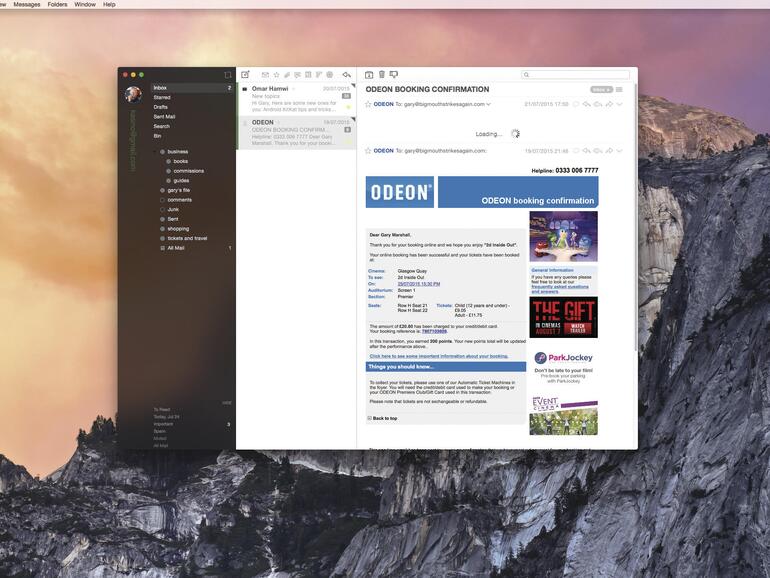Star the first ODEON message dated 21/07/2015
Screen dimensions: 770x578
(368, 104)
